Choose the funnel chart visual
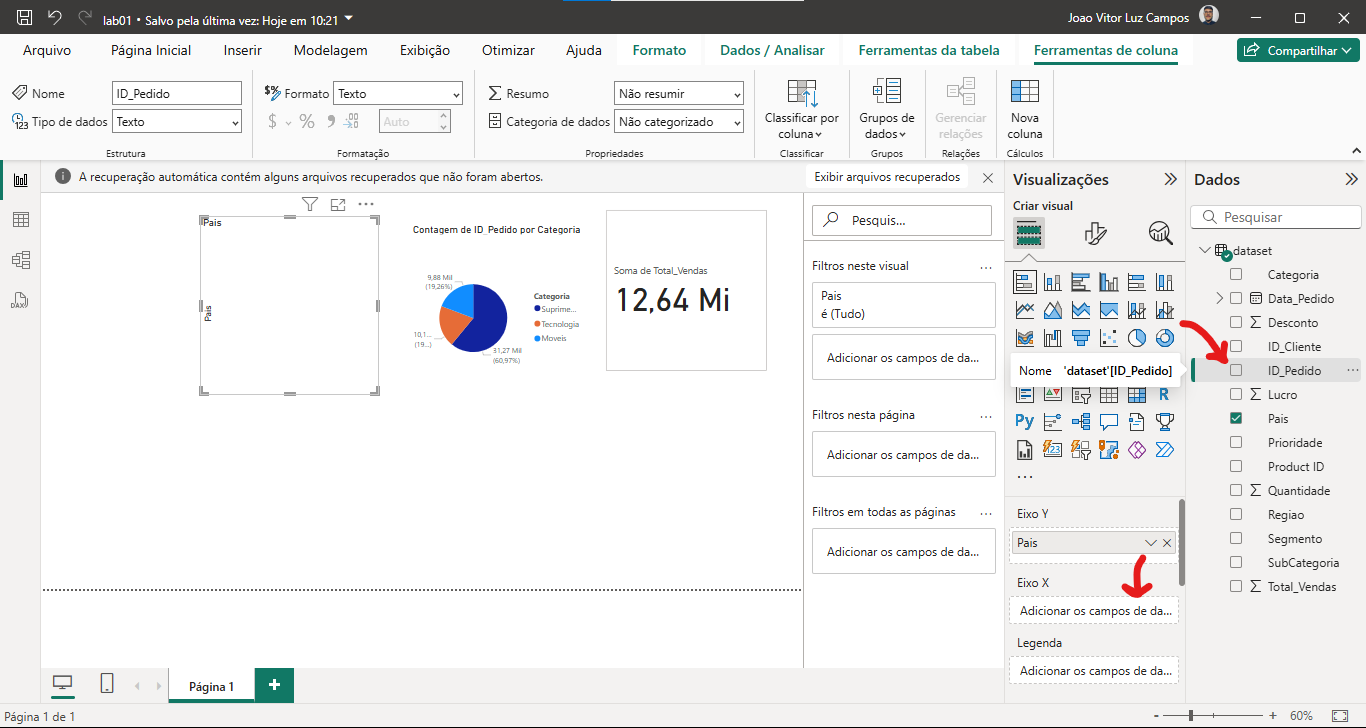This screenshot has width=1366, height=728. pos(1080,338)
